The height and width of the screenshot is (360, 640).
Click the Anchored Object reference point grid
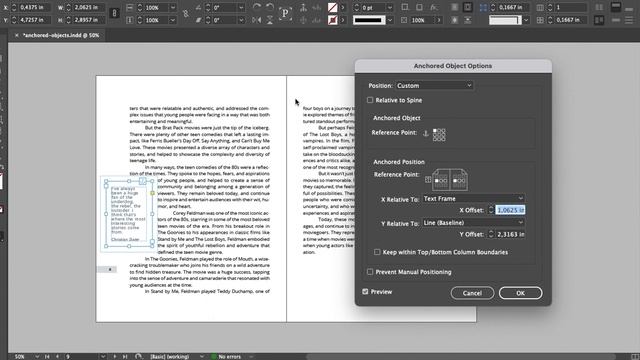tap(439, 134)
